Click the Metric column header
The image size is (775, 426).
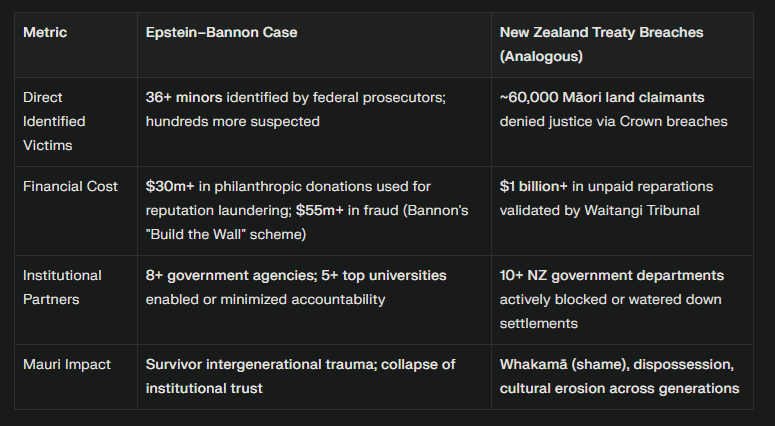44,33
